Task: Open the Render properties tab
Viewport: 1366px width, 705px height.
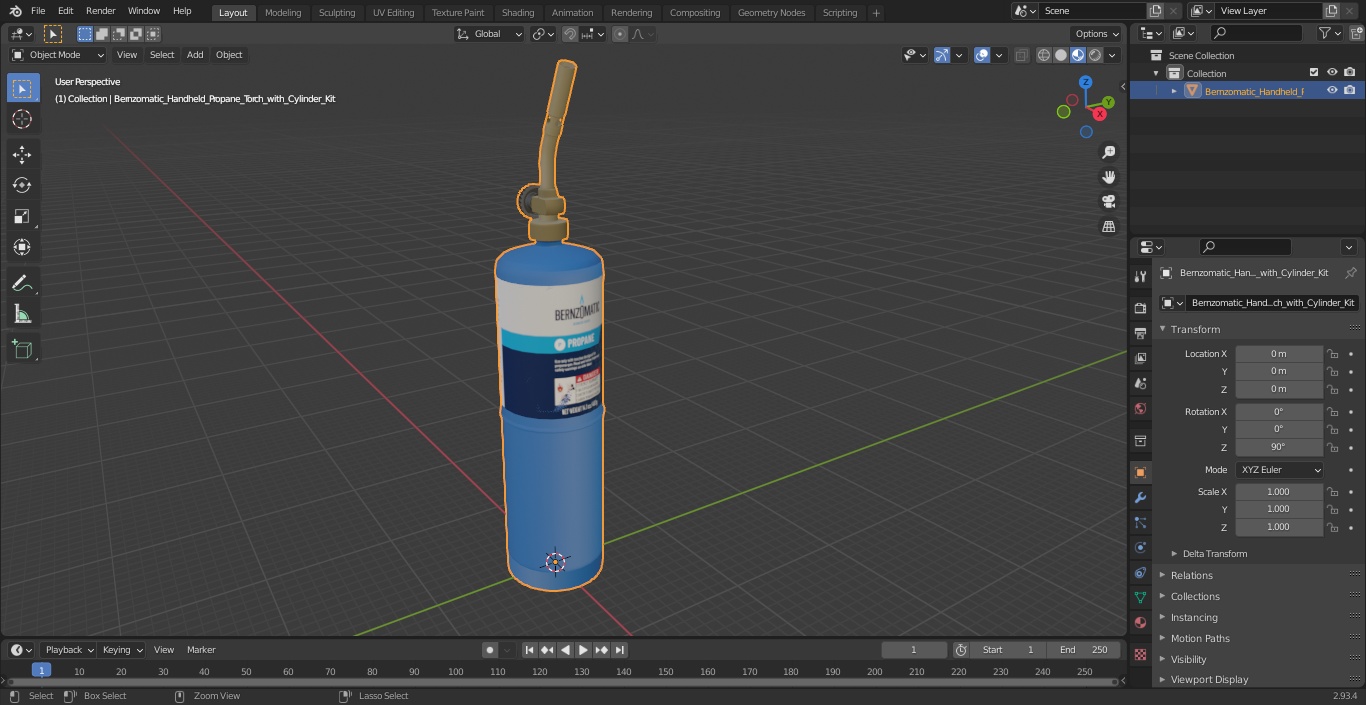Action: click(1140, 308)
